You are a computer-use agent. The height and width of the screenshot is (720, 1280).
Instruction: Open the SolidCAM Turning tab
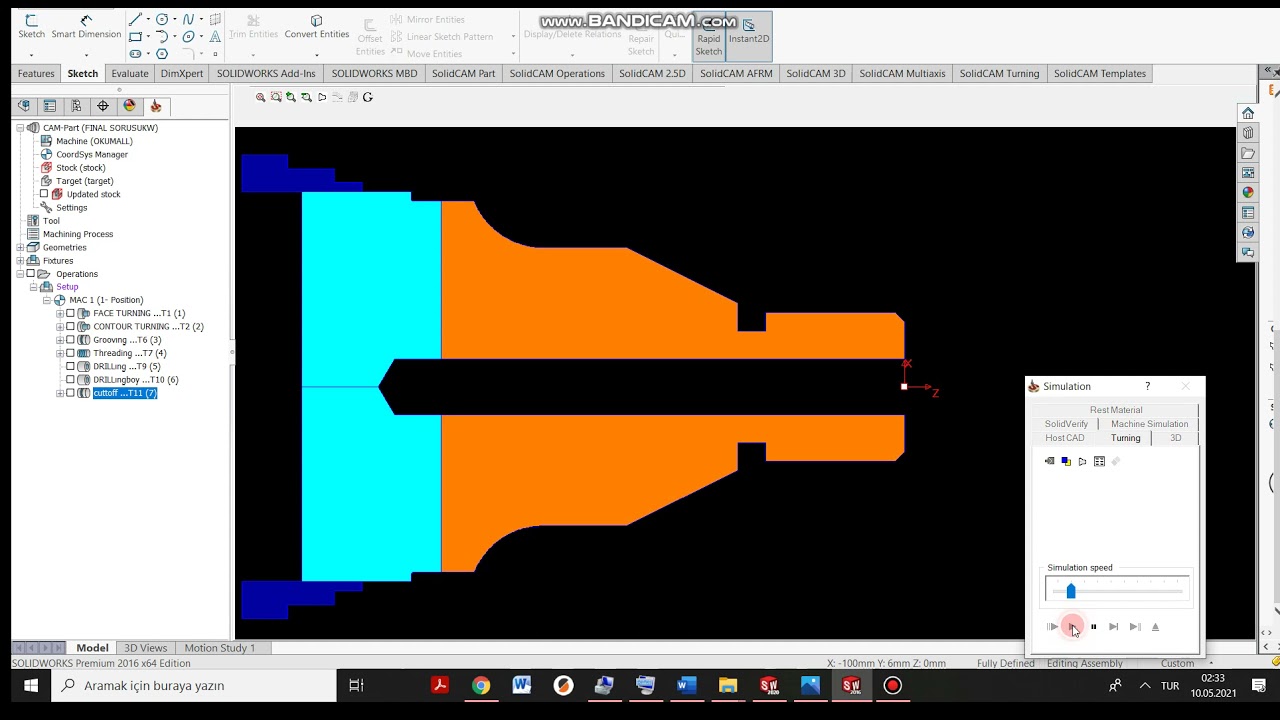coord(999,73)
